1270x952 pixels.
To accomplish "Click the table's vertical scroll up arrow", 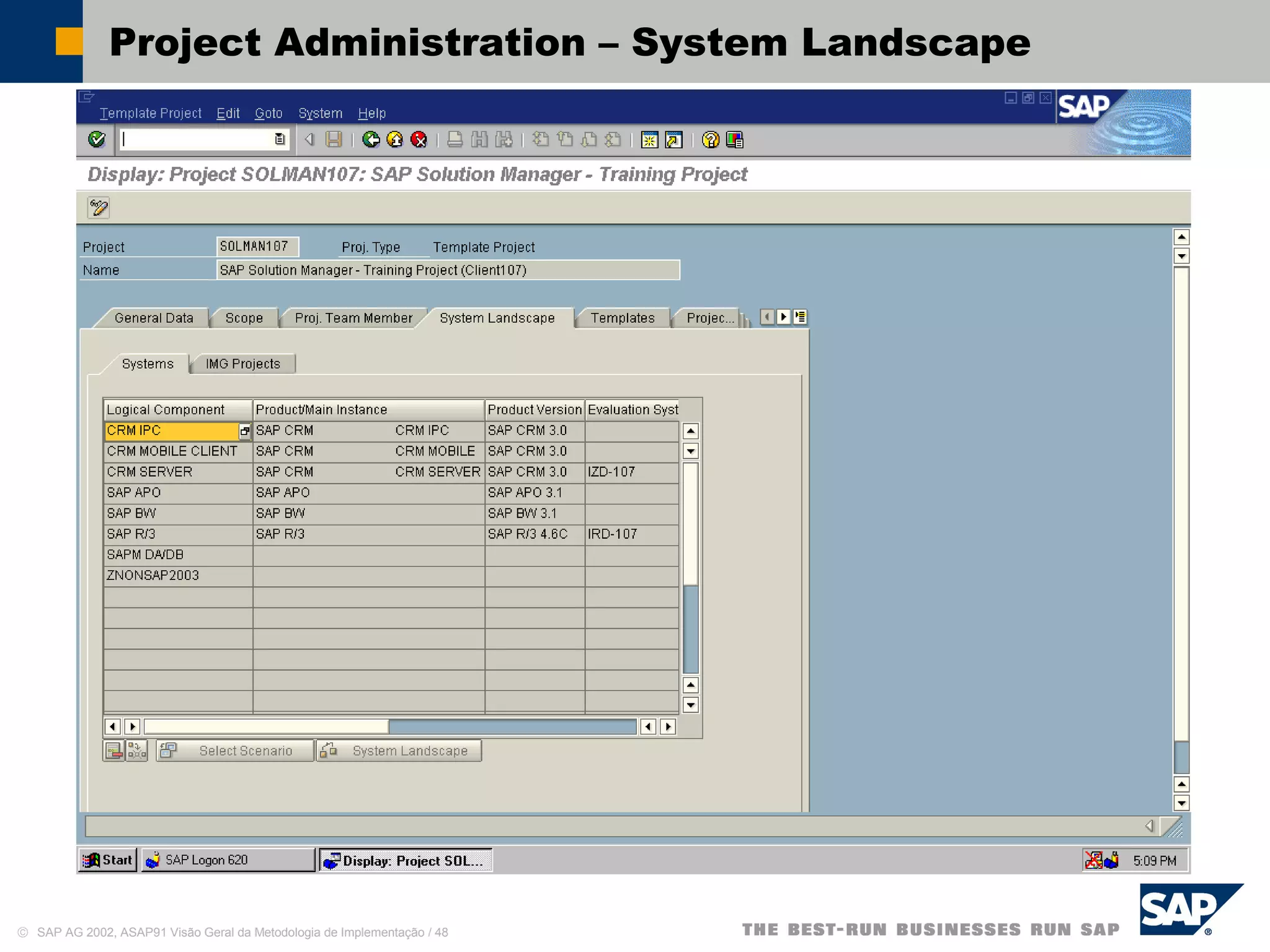I will (x=690, y=431).
